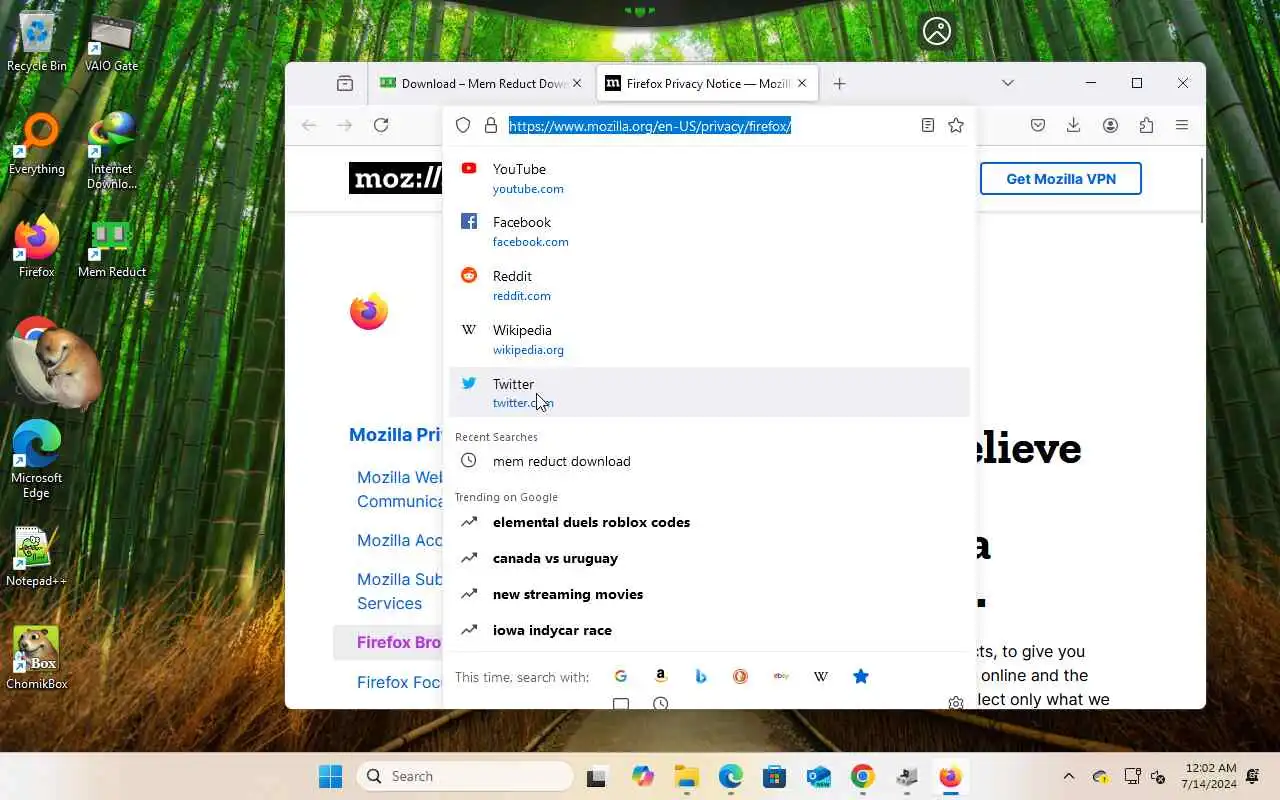
Task: Select 'canada vs uruguay' trending search
Action: [709, 558]
